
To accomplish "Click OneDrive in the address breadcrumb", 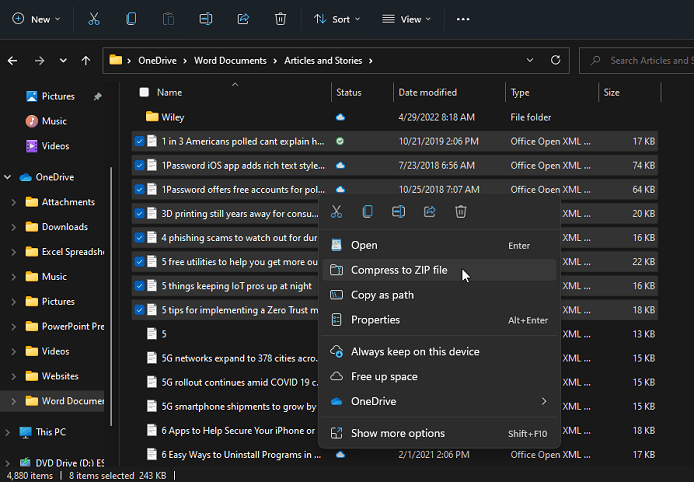I will [x=157, y=61].
